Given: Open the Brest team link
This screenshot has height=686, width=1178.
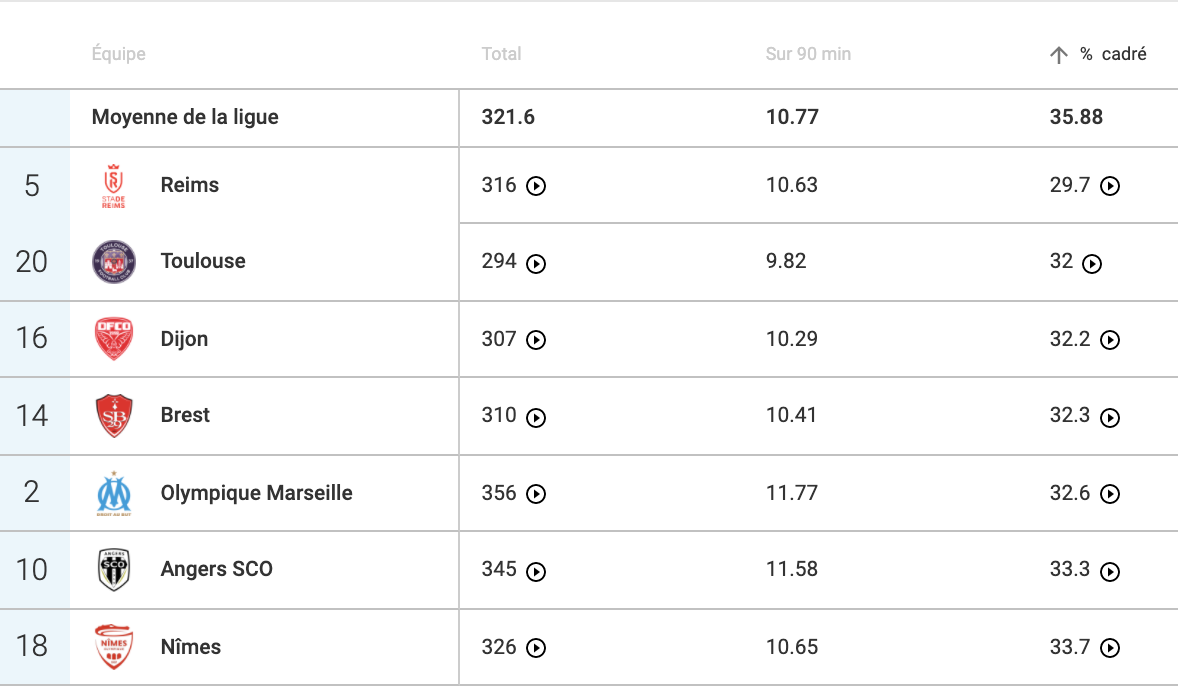Looking at the screenshot, I should (185, 415).
